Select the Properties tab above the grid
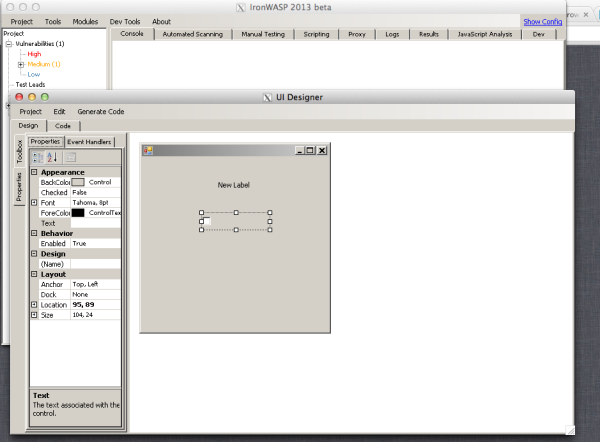 tap(45, 142)
